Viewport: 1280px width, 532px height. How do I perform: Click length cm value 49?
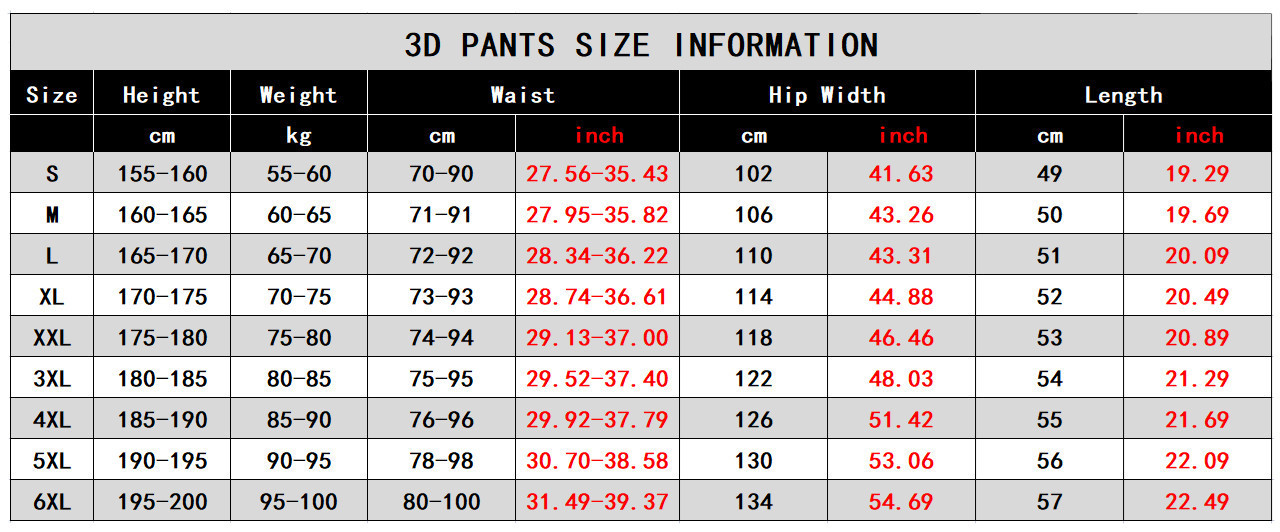1049,174
